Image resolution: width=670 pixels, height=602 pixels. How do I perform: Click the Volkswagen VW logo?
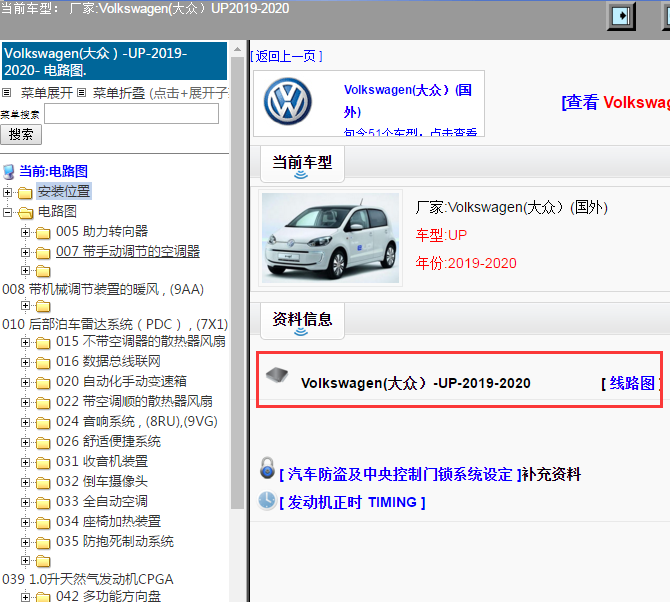coord(288,102)
